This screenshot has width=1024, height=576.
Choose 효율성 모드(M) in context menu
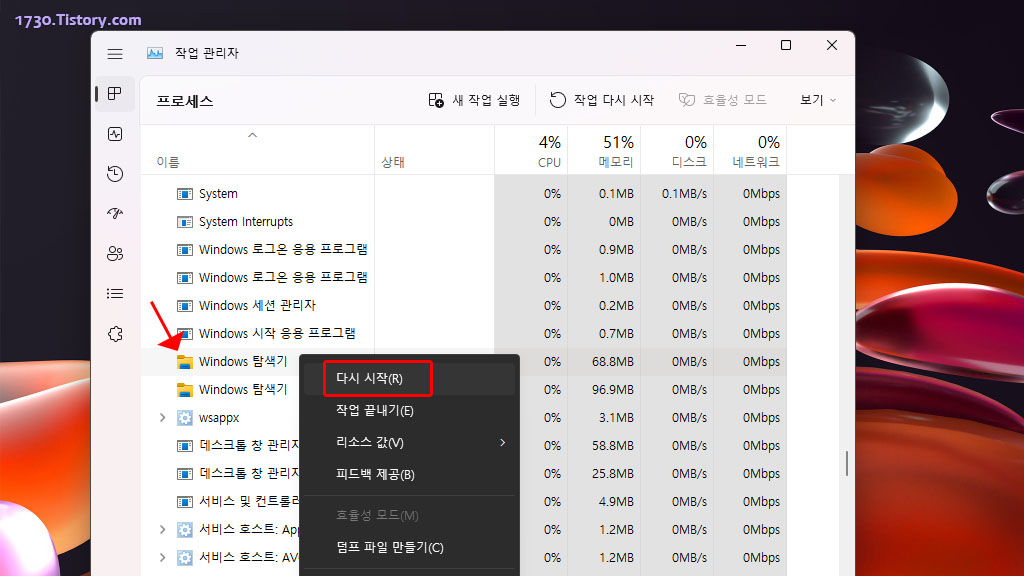409,515
